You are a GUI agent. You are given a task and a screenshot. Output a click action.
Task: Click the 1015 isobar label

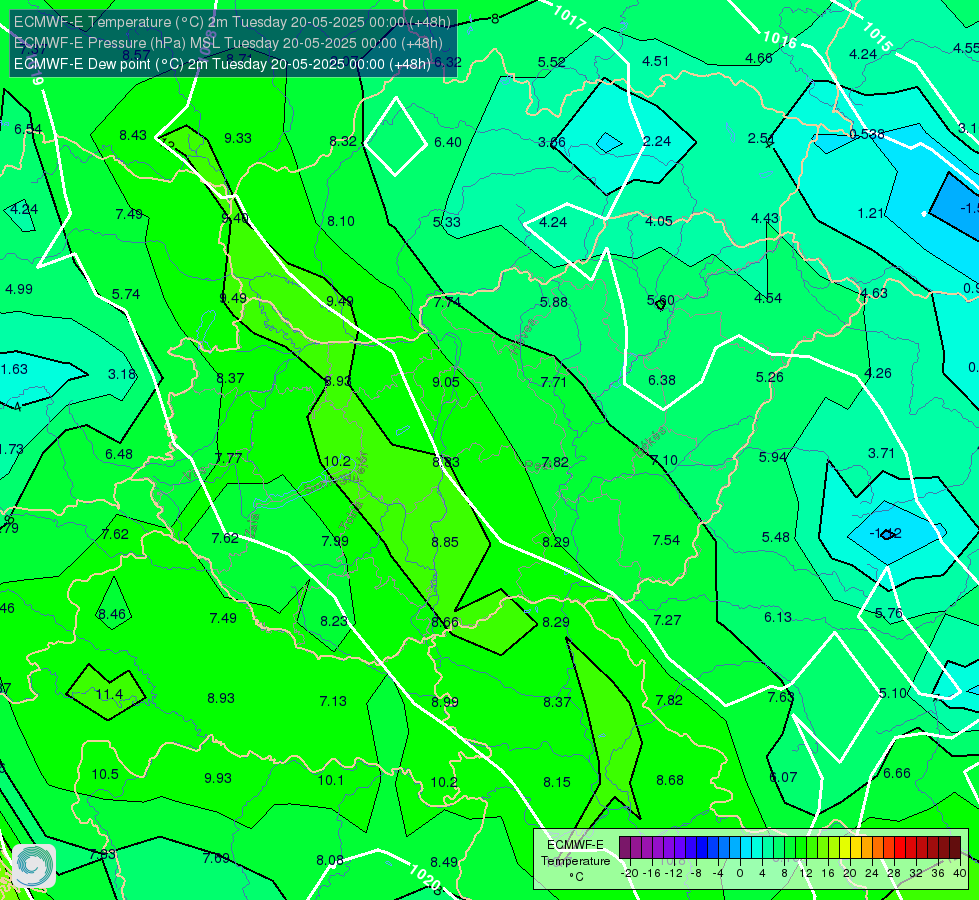(877, 37)
